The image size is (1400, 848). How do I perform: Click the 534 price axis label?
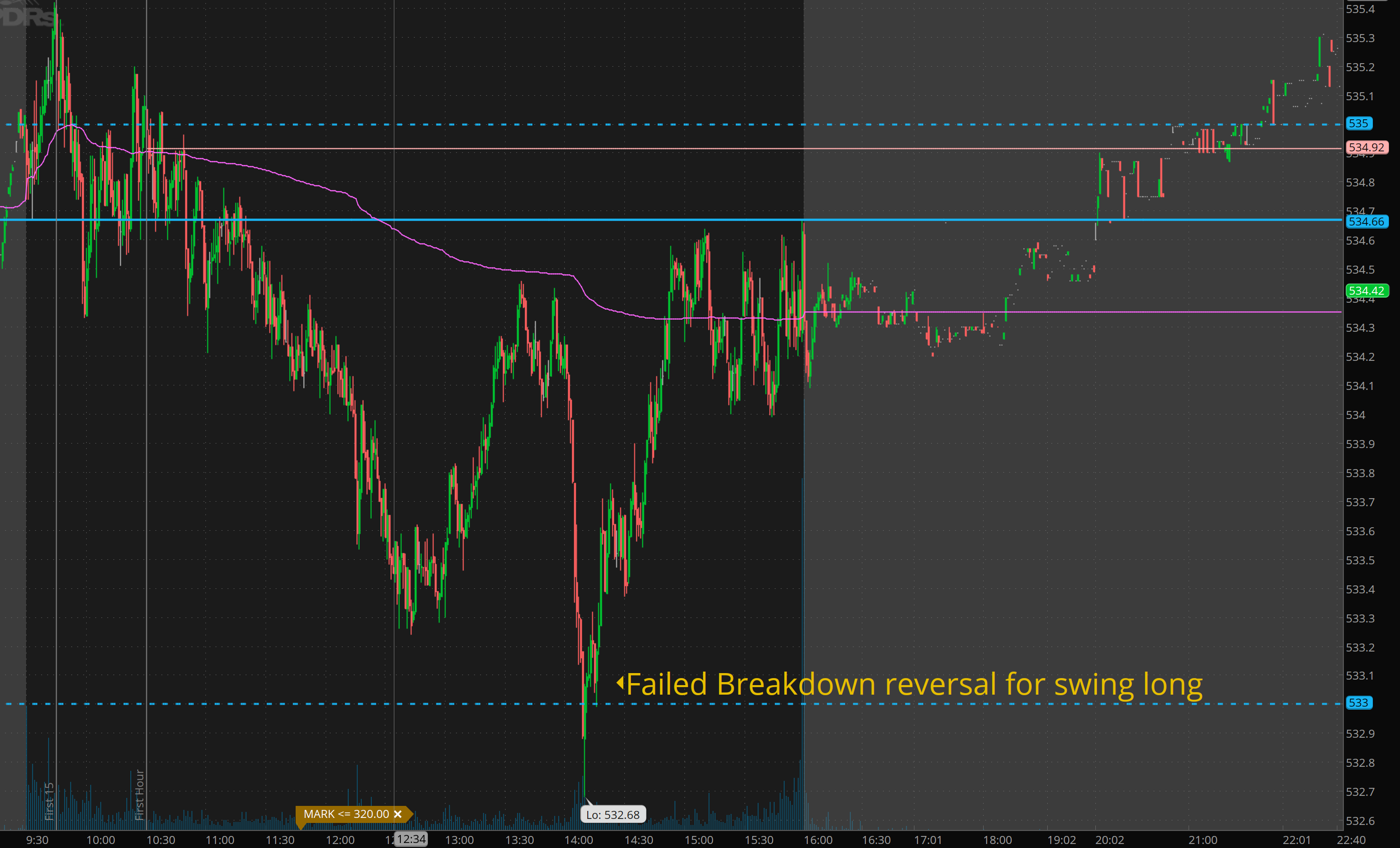[1355, 415]
